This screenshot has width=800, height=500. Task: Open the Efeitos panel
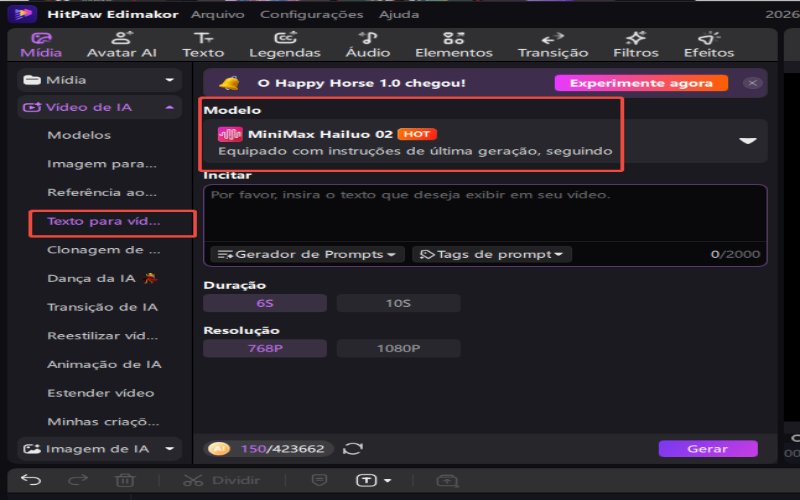[709, 45]
